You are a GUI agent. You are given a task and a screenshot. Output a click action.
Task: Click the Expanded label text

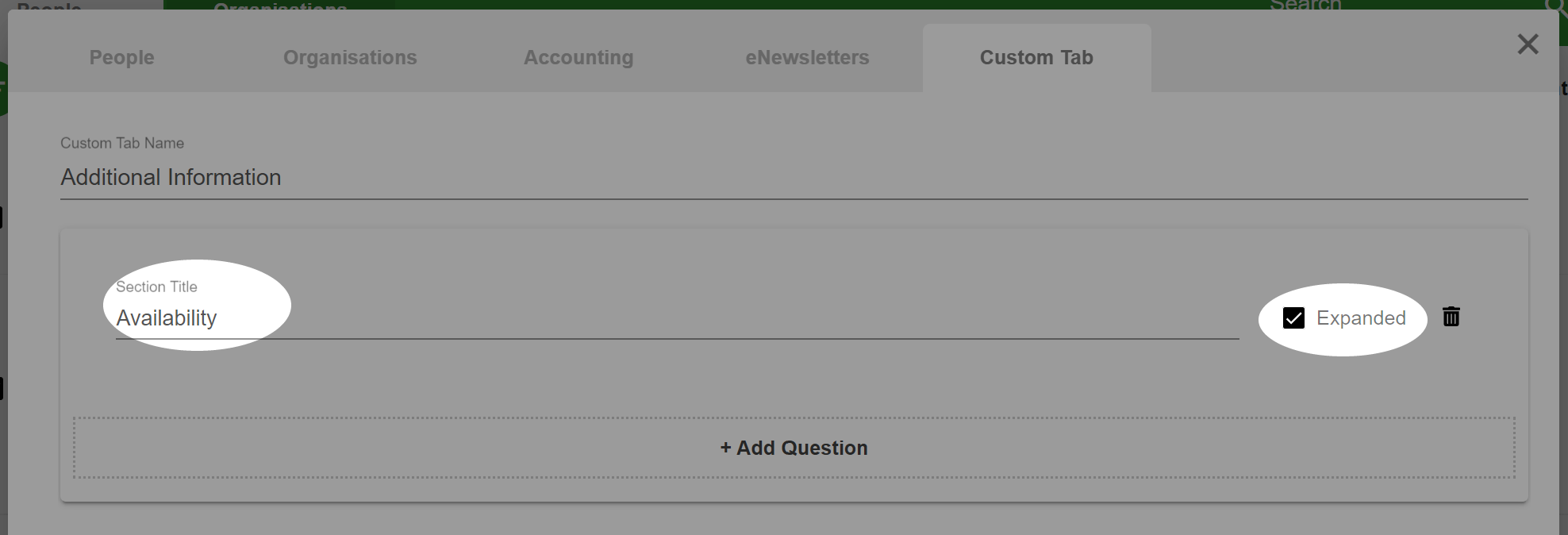coord(1361,318)
